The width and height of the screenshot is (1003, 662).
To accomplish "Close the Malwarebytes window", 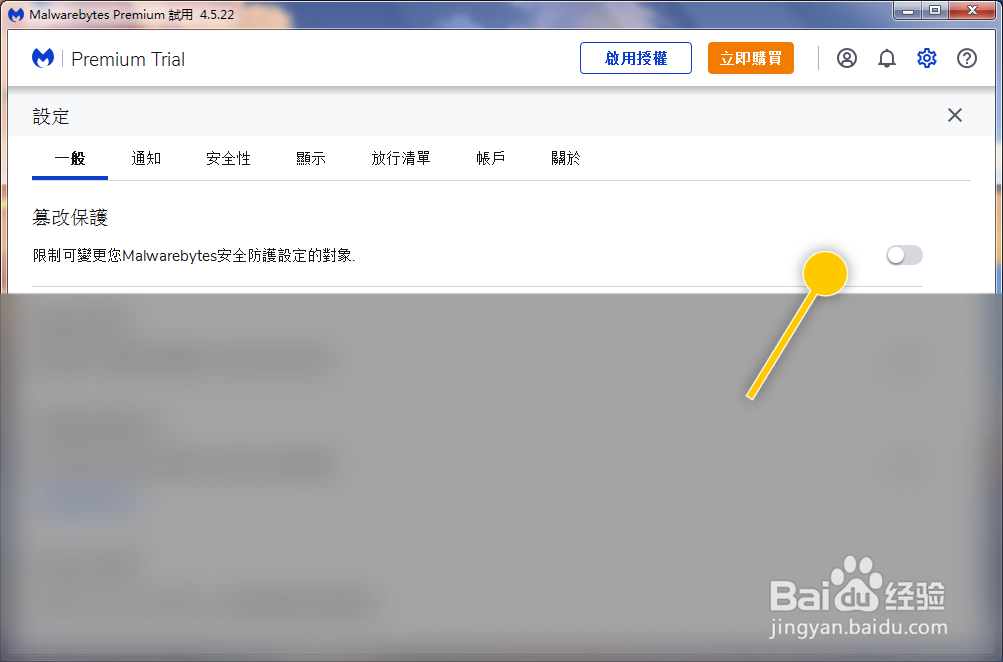I will coord(972,10).
